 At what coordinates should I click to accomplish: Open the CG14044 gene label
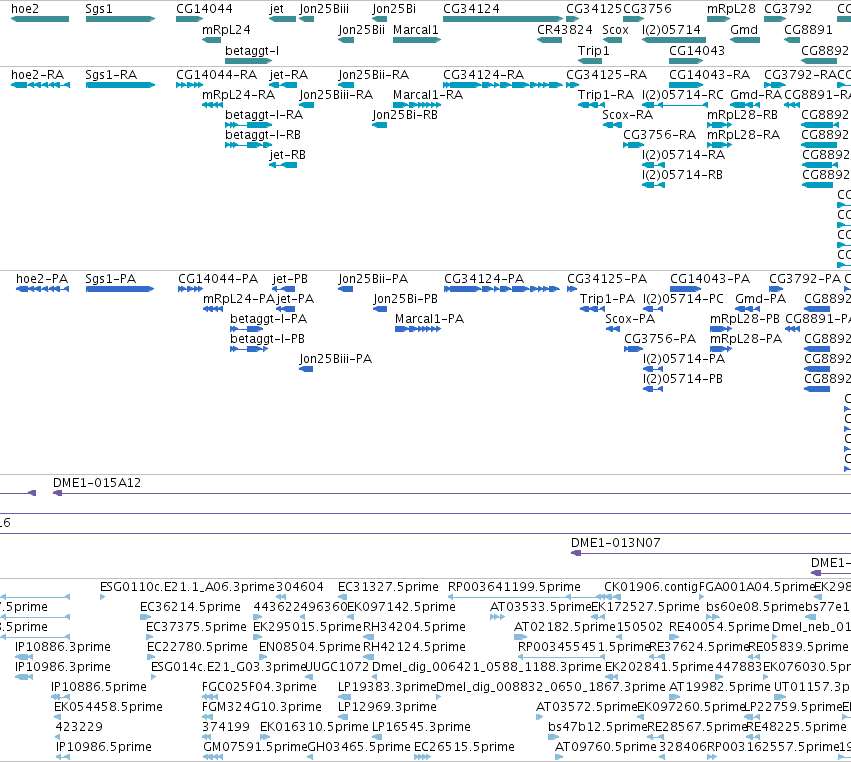204,9
